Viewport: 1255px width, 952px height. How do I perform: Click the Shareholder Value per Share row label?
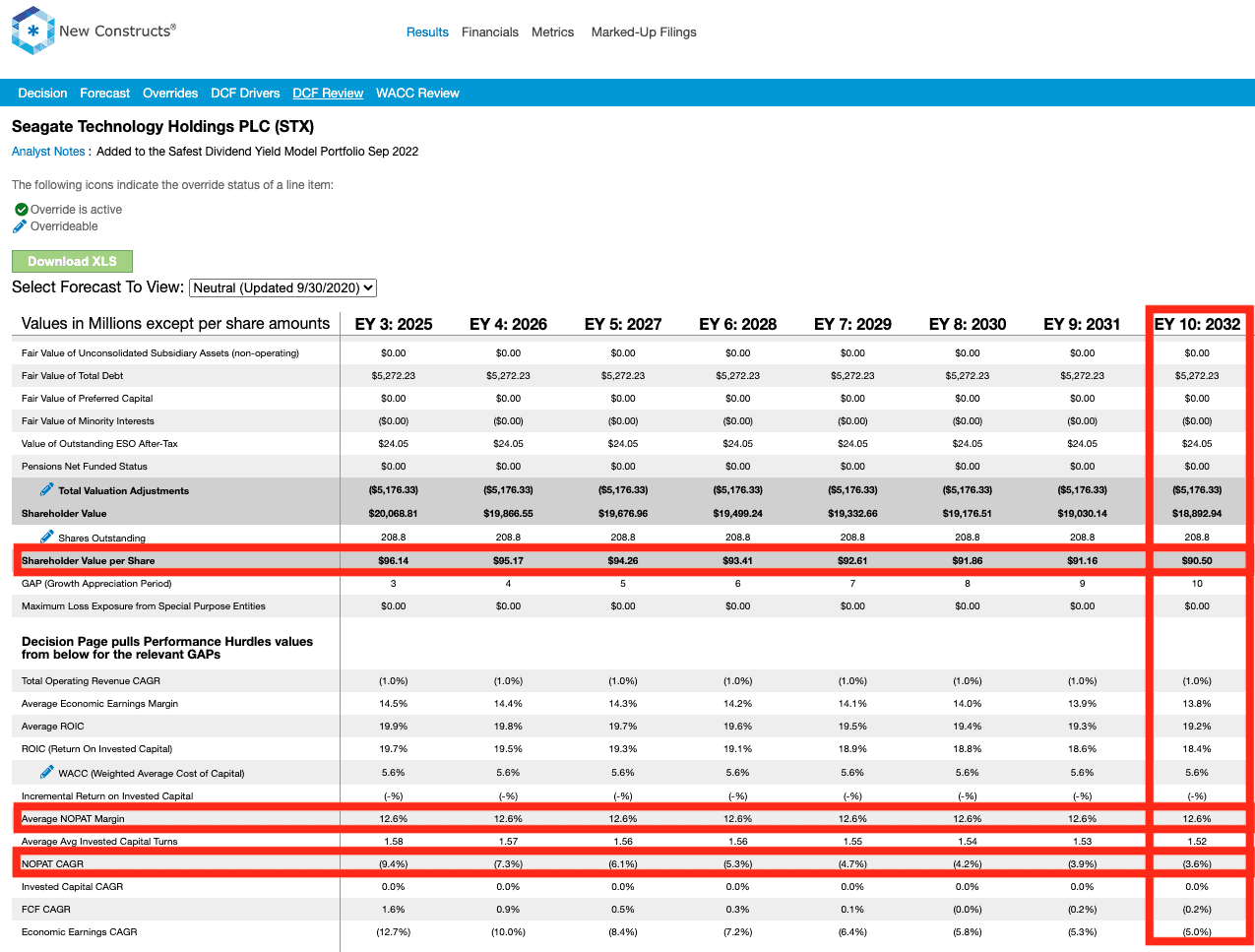click(88, 560)
